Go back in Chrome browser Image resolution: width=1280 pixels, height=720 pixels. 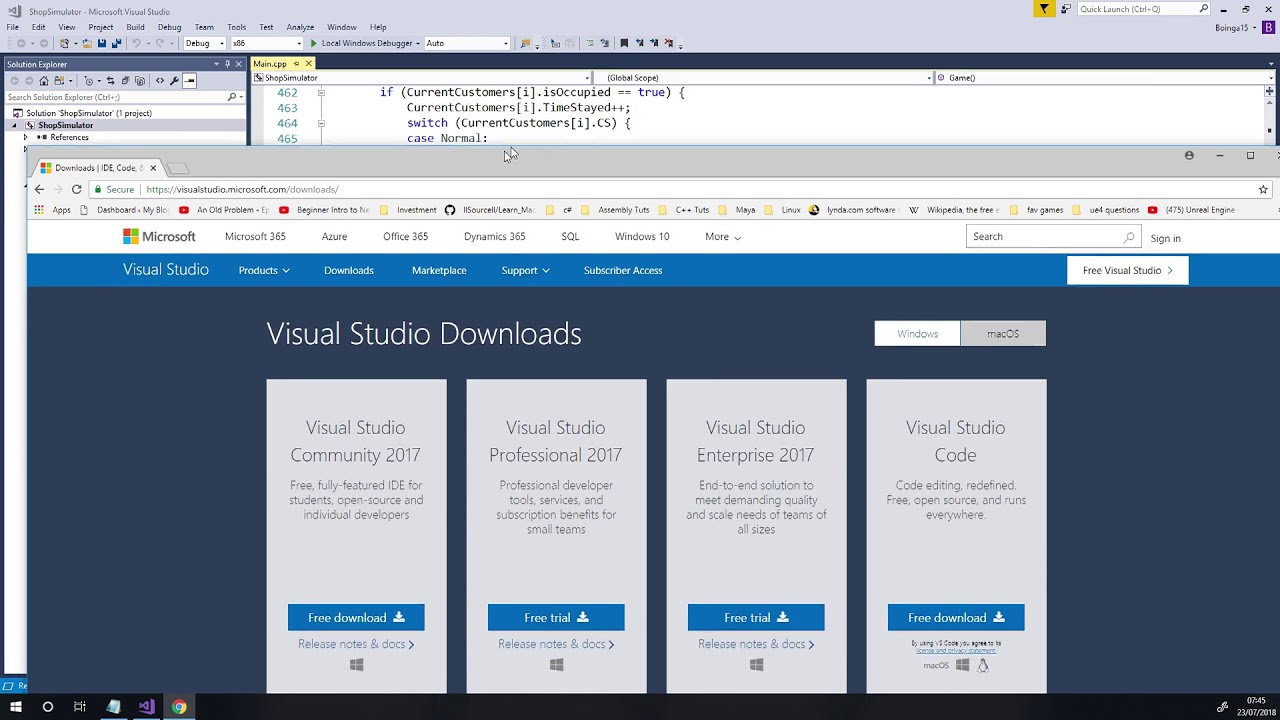(39, 189)
